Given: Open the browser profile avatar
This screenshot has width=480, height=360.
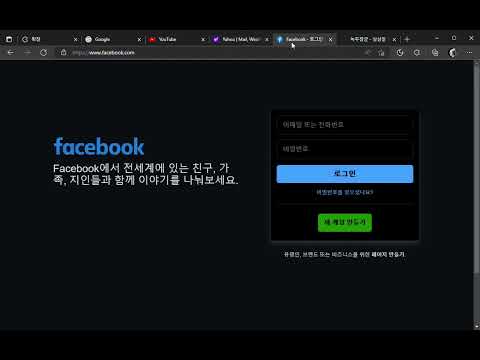Looking at the screenshot, I should pyautogui.click(x=452, y=52).
